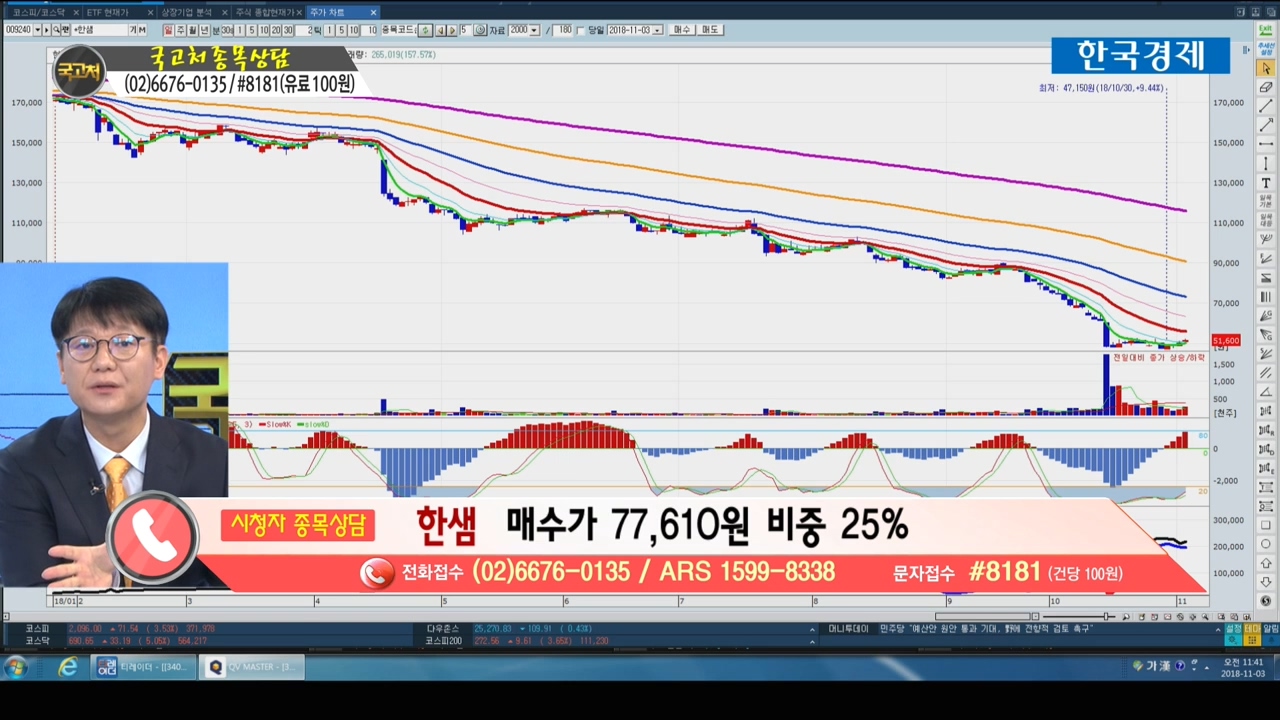Image resolution: width=1280 pixels, height=720 pixels.
Task: Toggle the 당일 checkbox
Action: tap(582, 30)
